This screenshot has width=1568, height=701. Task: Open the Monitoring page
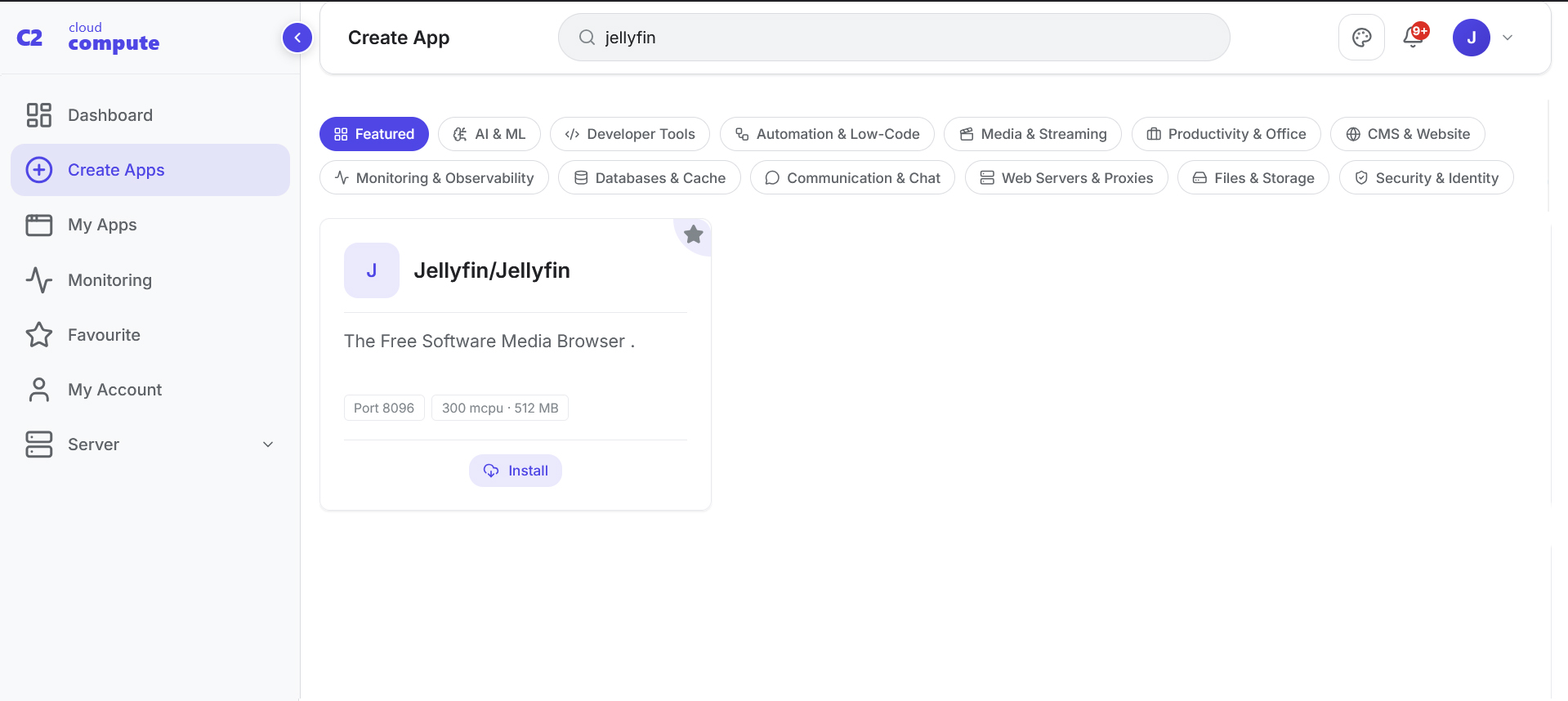click(x=150, y=280)
